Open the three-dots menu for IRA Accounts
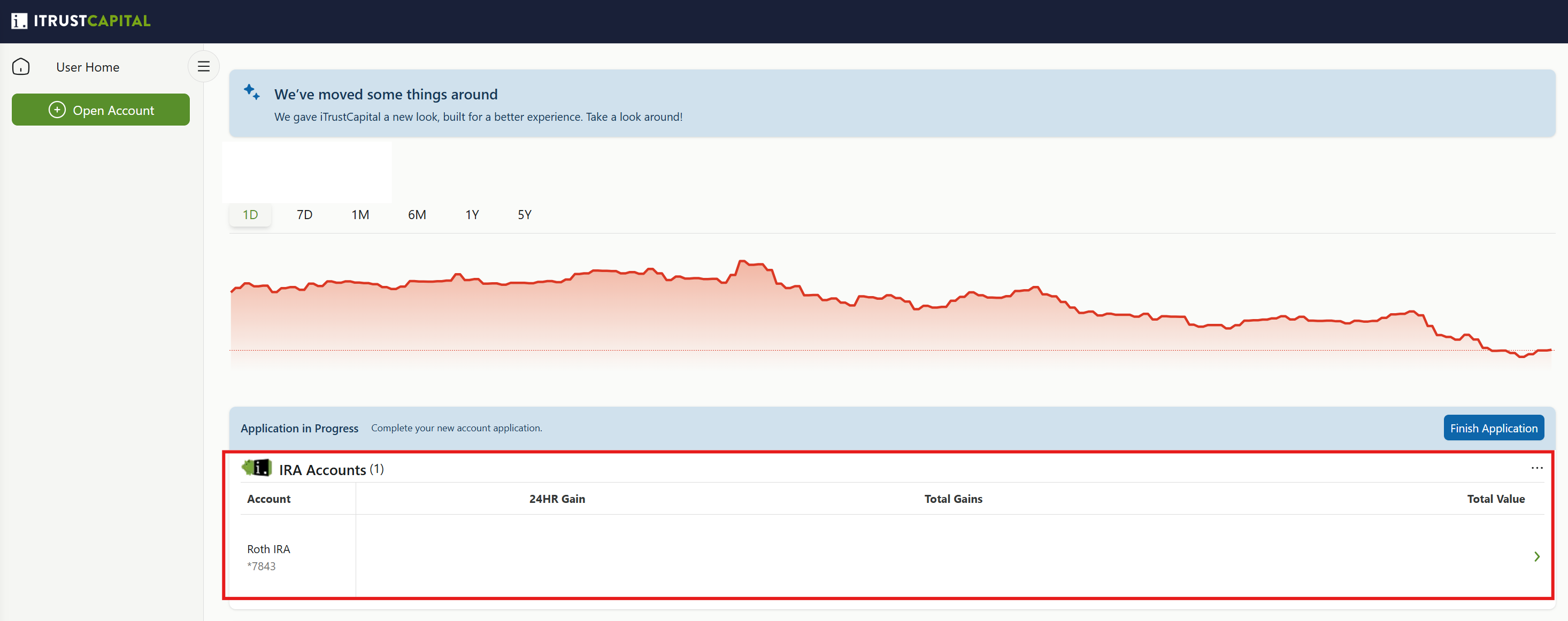Viewport: 1568px width, 621px height. [1536, 468]
